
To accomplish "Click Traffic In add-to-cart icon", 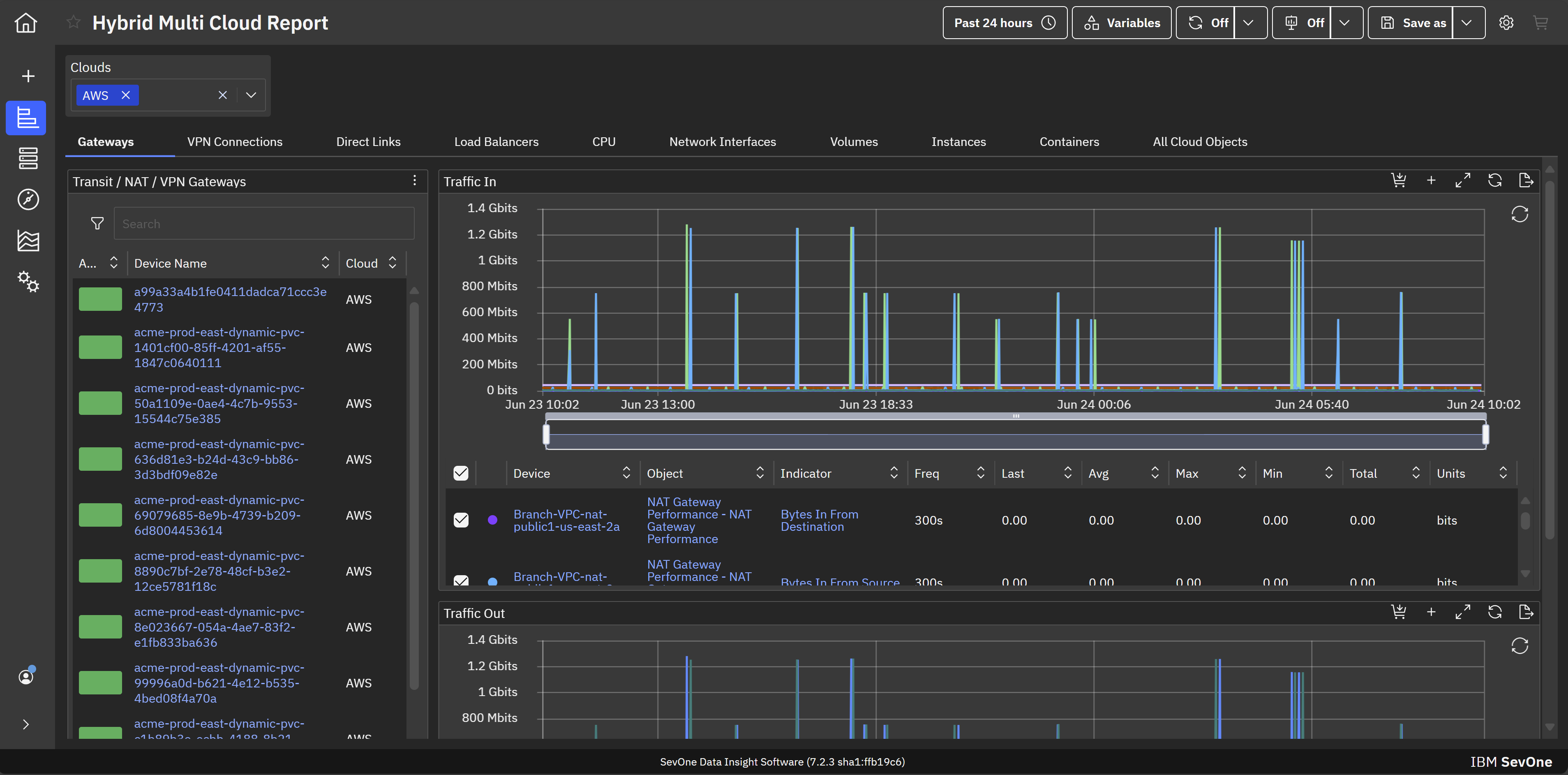I will (1398, 181).
